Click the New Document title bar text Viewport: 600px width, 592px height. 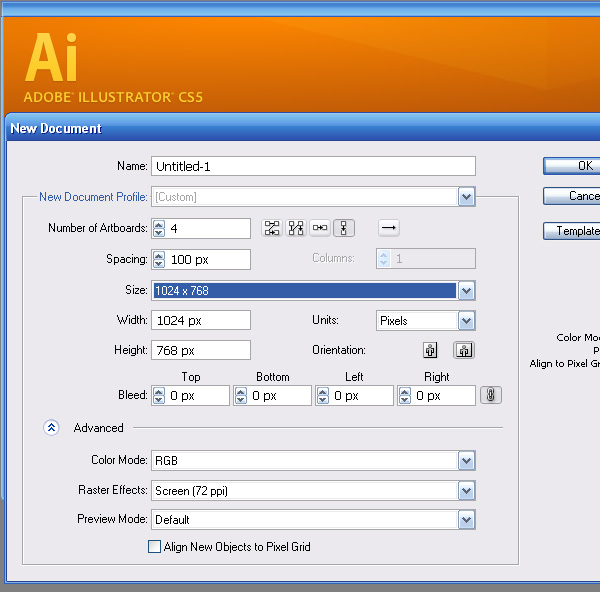click(x=56, y=128)
